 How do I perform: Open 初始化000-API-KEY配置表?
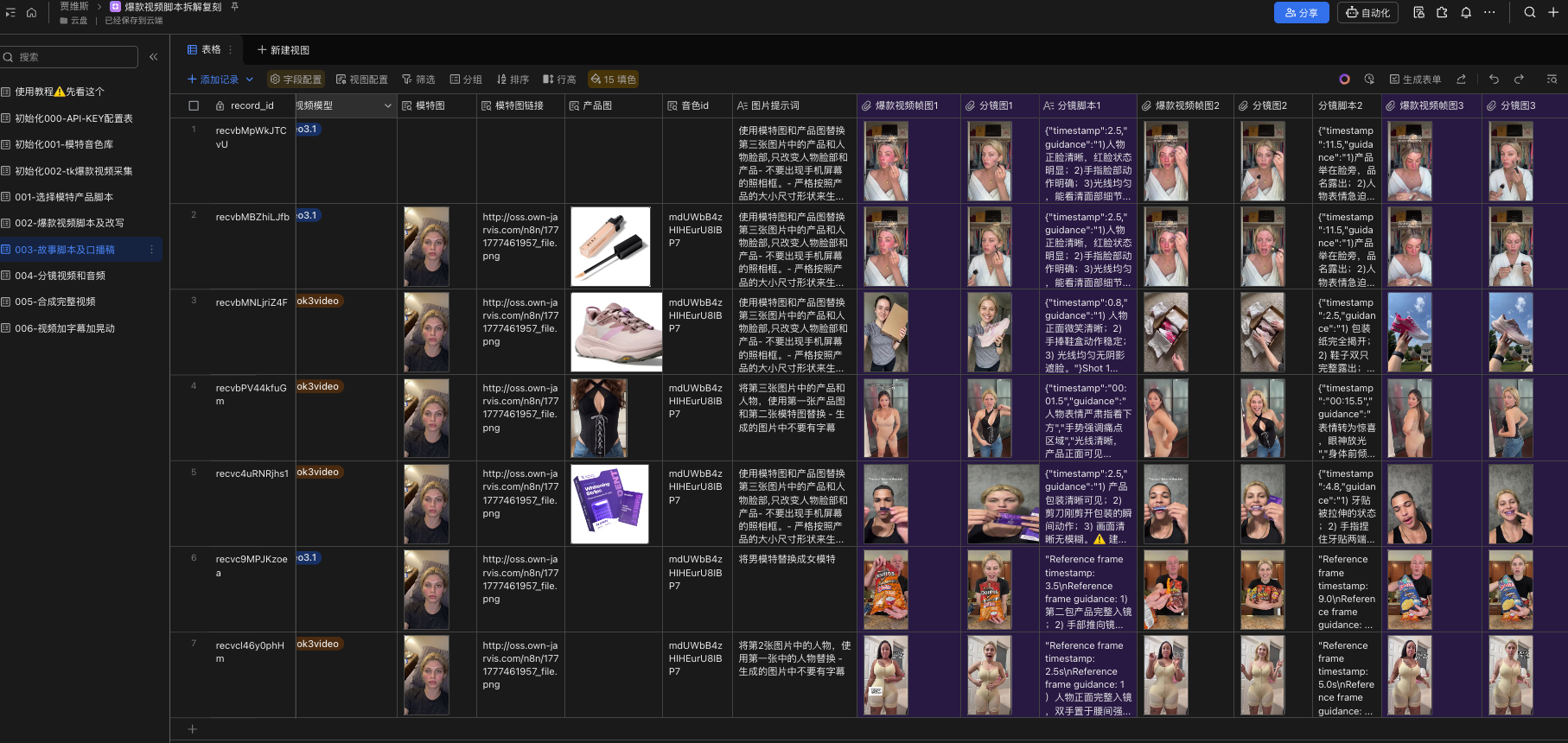click(81, 118)
